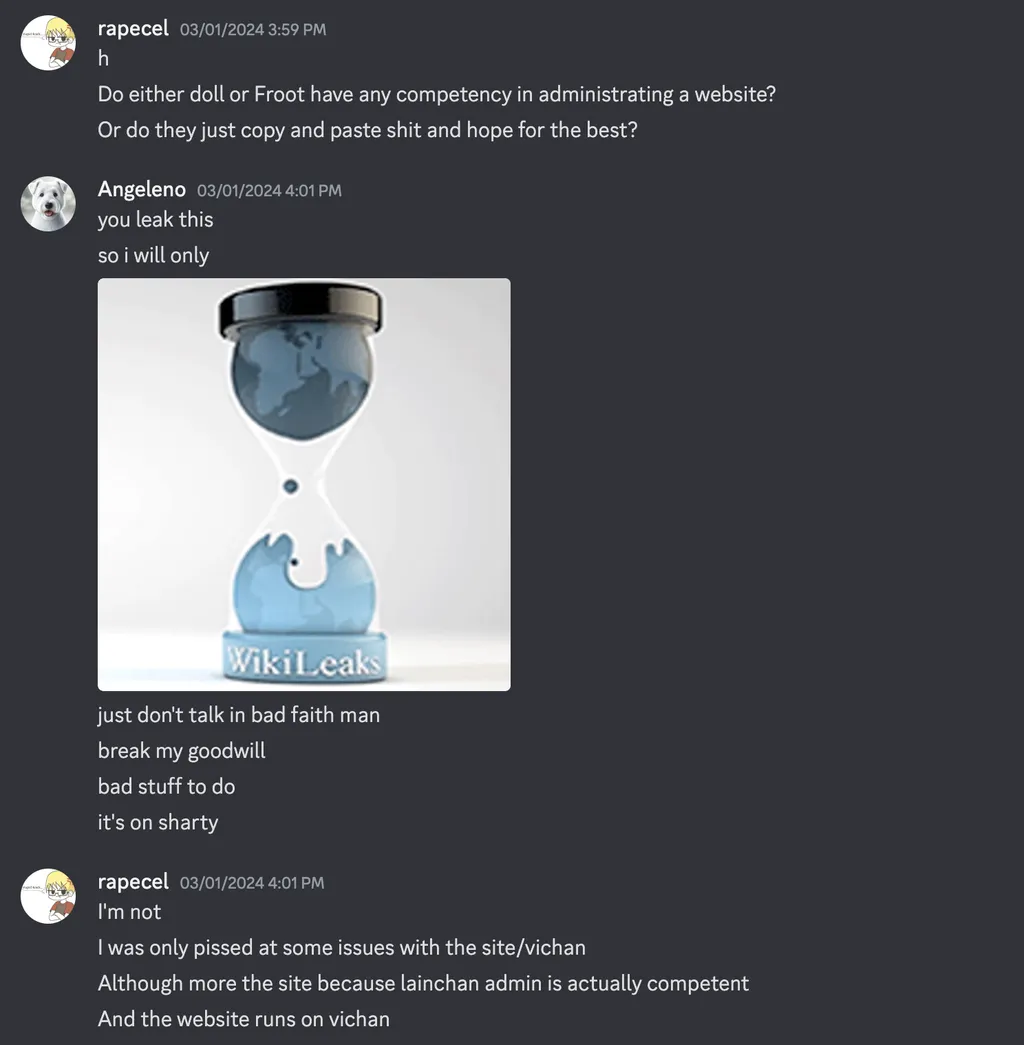This screenshot has width=1024, height=1045.
Task: Select the message 'so i will only'
Action: click(x=153, y=255)
